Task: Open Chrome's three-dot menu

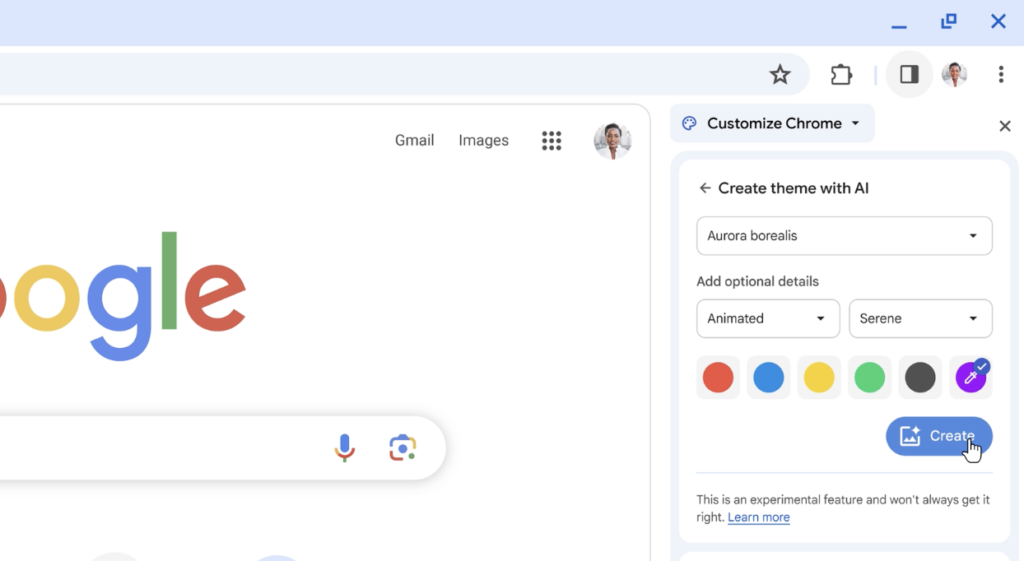Action: pos(1000,75)
